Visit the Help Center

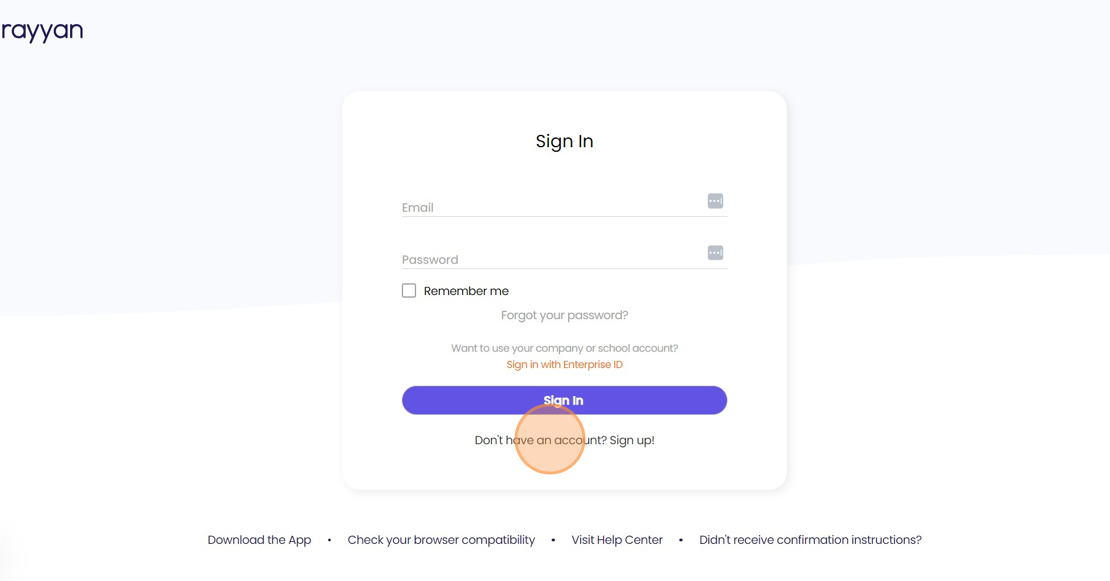[617, 539]
